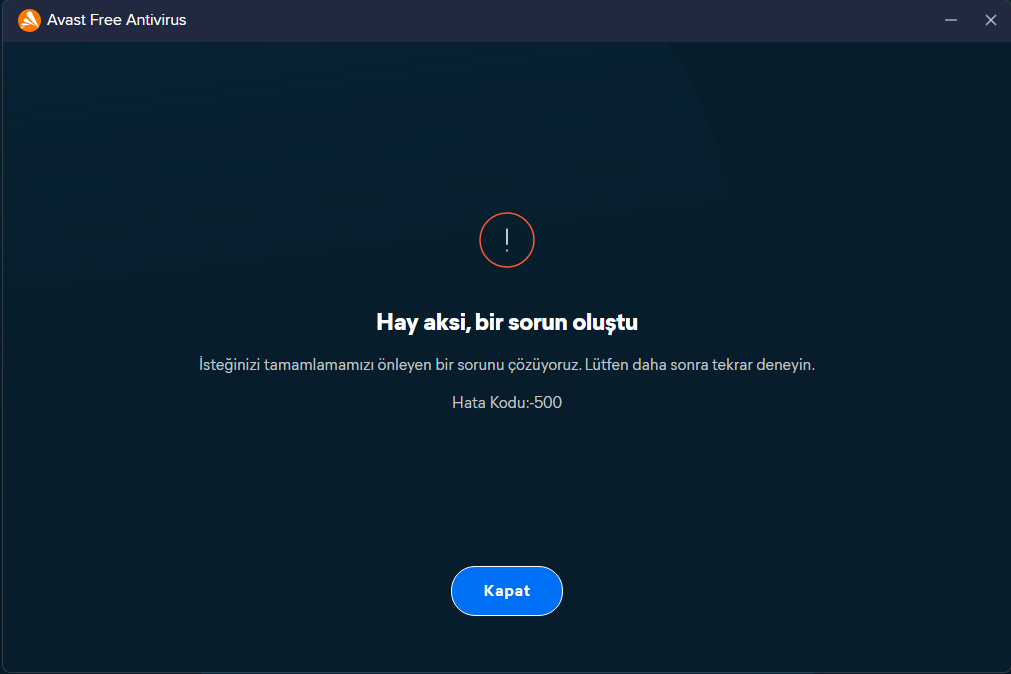Click the "Hata Kodu:-500" error code text
Image resolution: width=1011 pixels, height=674 pixels.
(507, 403)
